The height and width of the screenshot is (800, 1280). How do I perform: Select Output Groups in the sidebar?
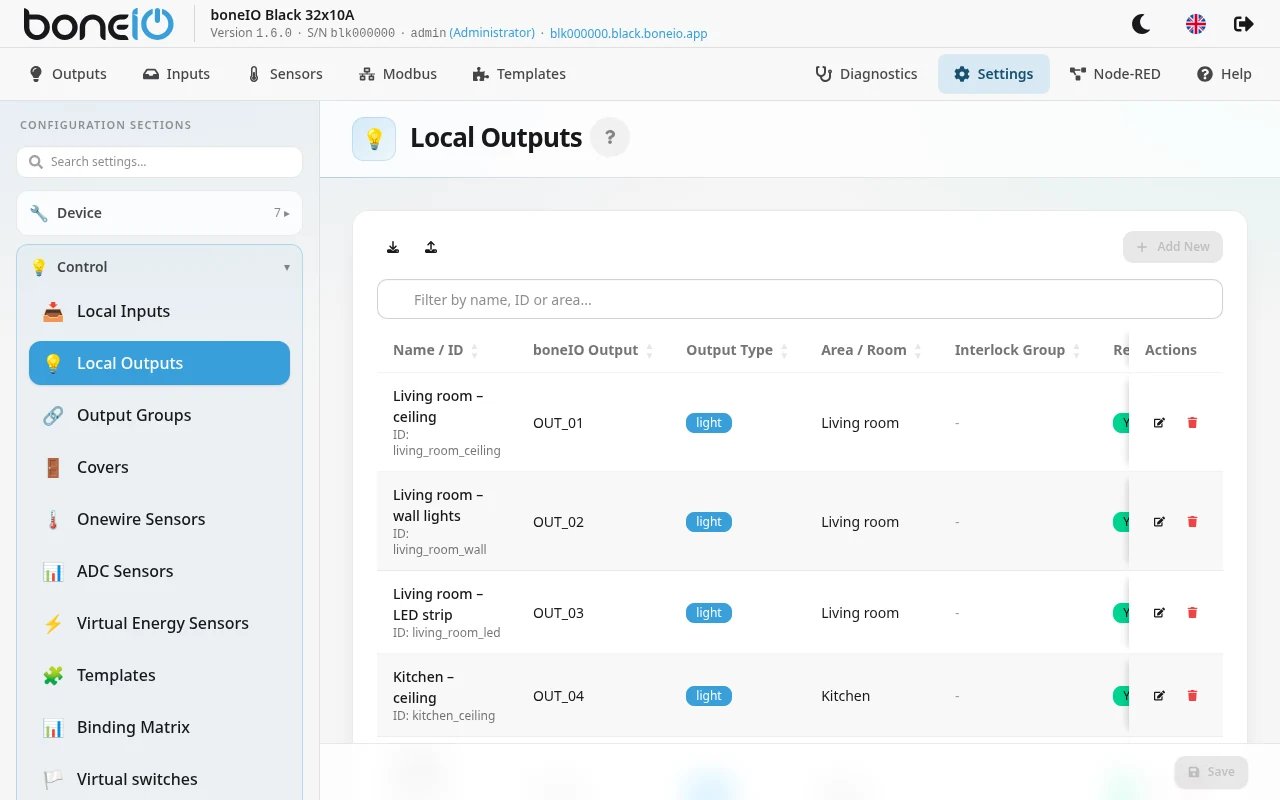[159, 415]
